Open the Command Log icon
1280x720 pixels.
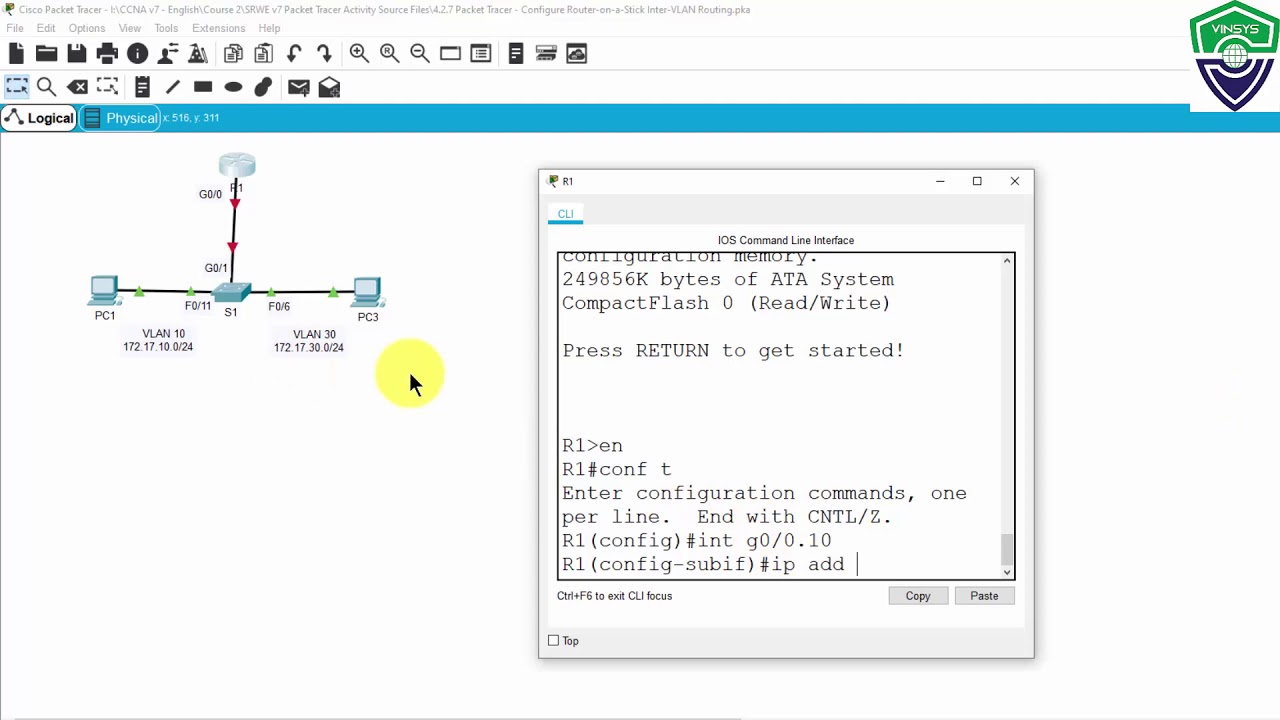pyautogui.click(x=516, y=53)
